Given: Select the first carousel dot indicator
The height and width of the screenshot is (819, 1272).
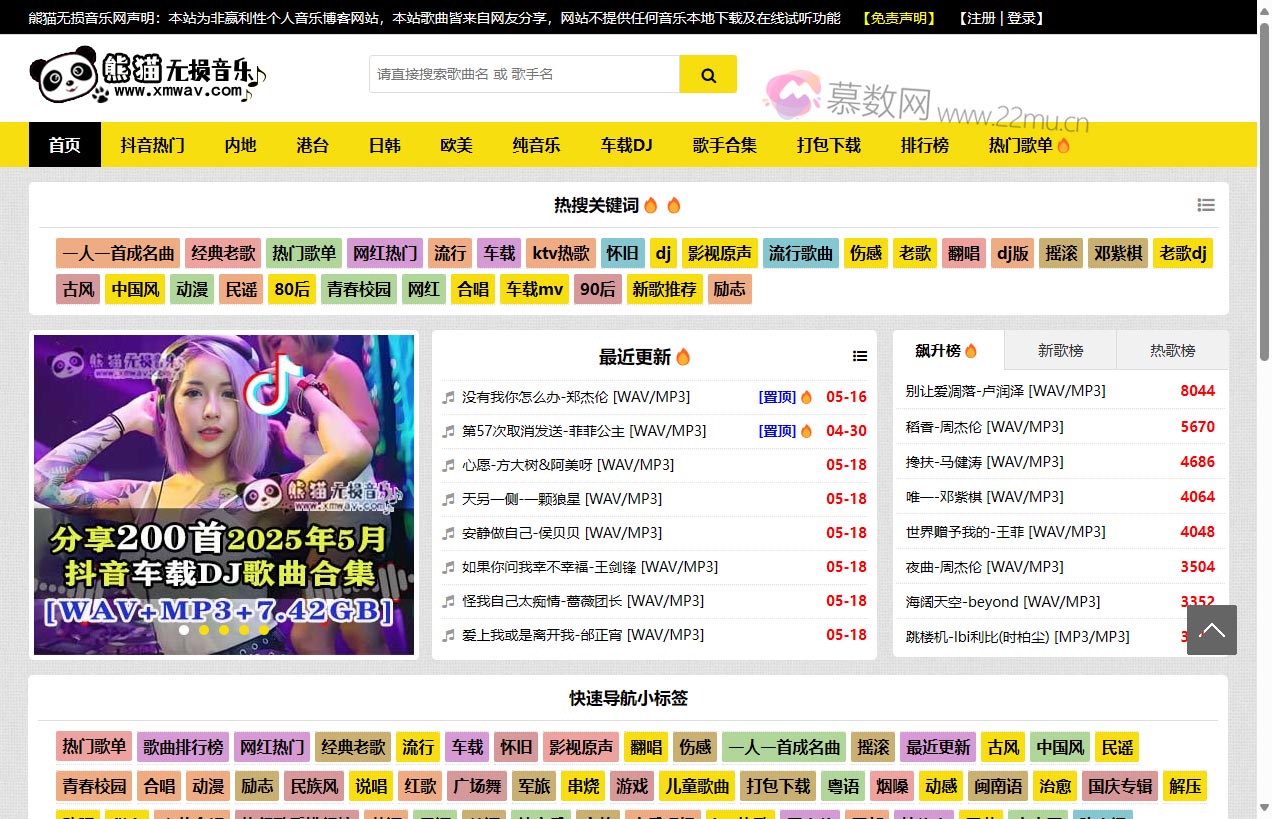Looking at the screenshot, I should click(184, 630).
